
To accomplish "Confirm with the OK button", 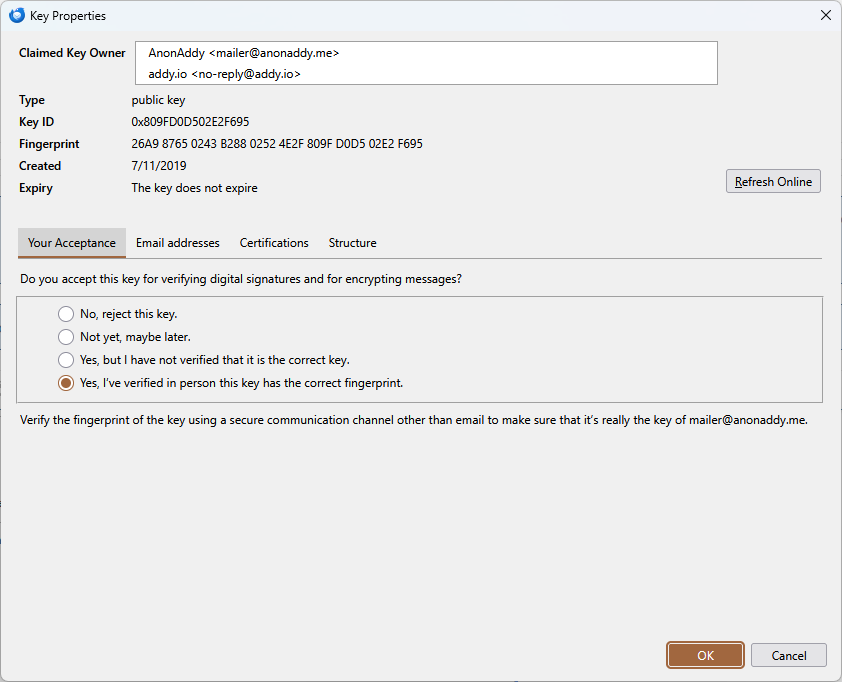I will point(705,655).
